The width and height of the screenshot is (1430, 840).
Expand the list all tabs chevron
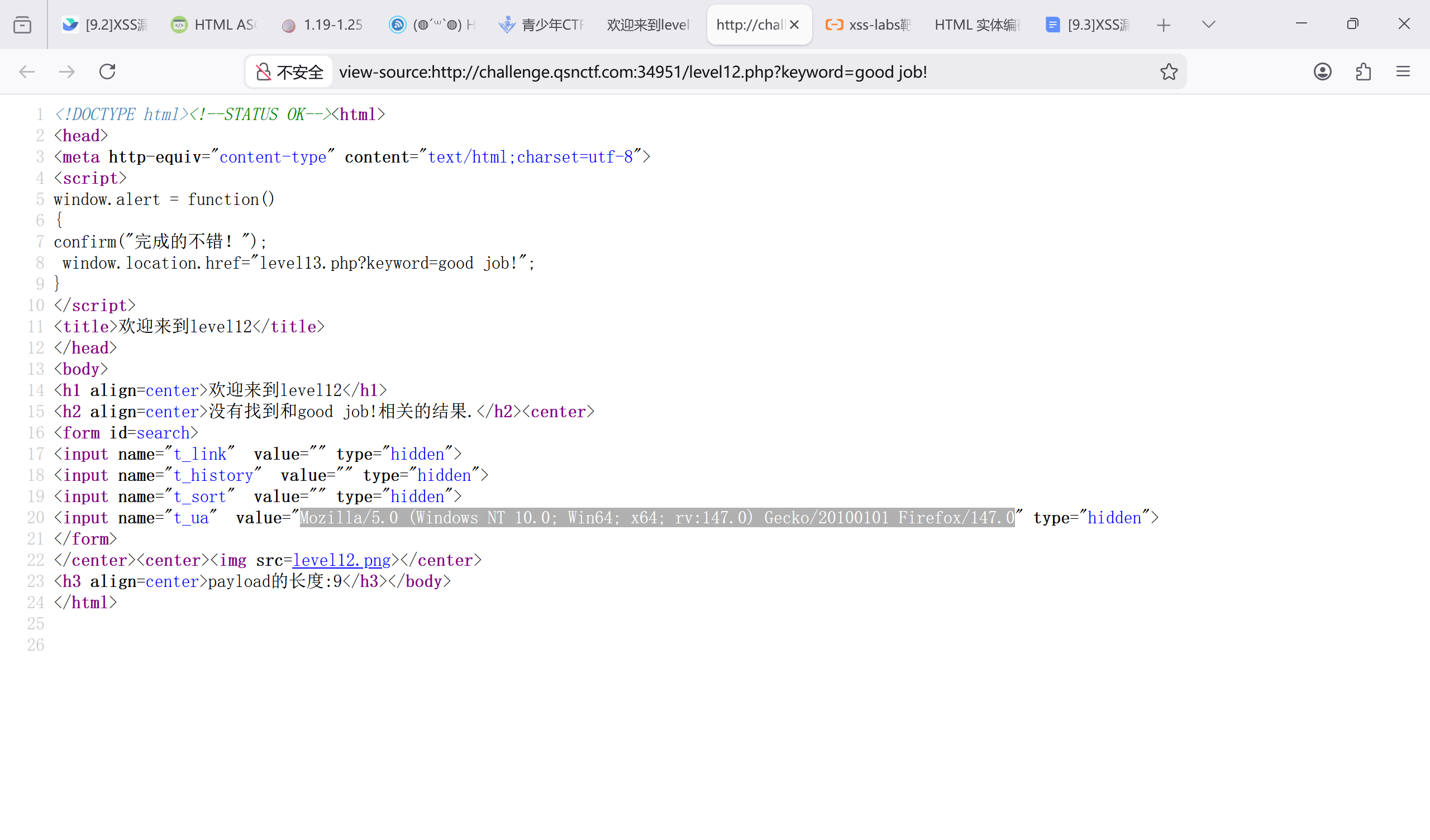[x=1208, y=25]
